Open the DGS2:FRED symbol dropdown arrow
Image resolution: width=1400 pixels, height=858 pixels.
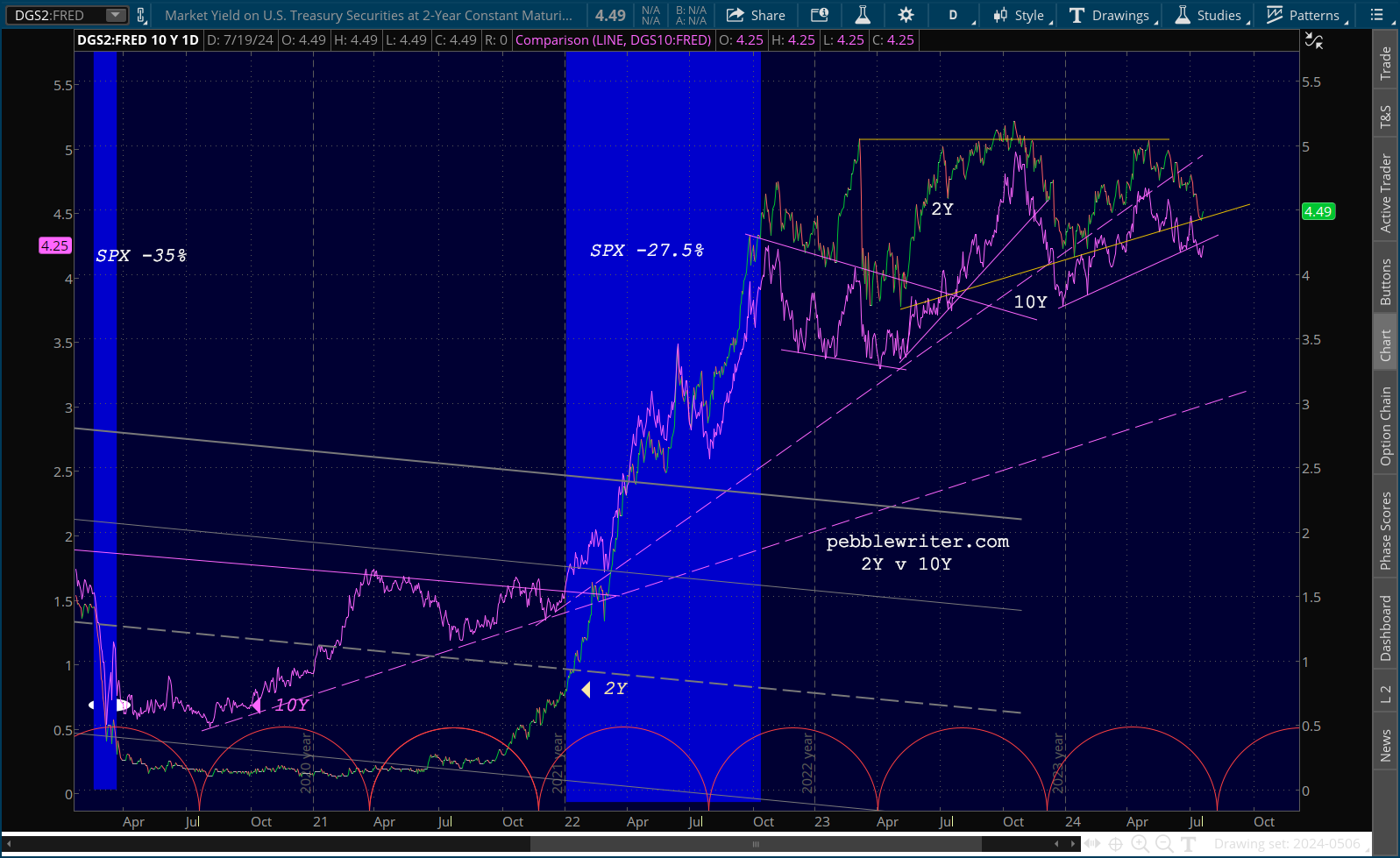pos(115,15)
